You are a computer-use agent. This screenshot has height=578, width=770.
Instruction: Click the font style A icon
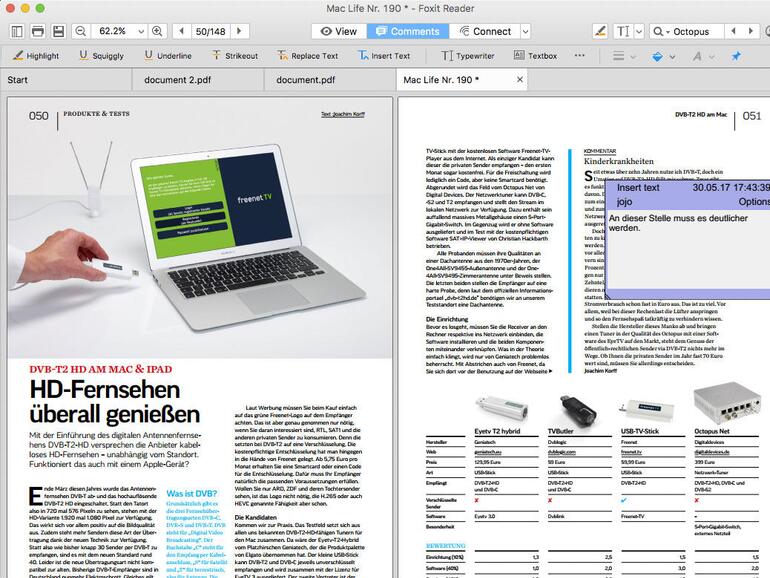click(x=697, y=56)
